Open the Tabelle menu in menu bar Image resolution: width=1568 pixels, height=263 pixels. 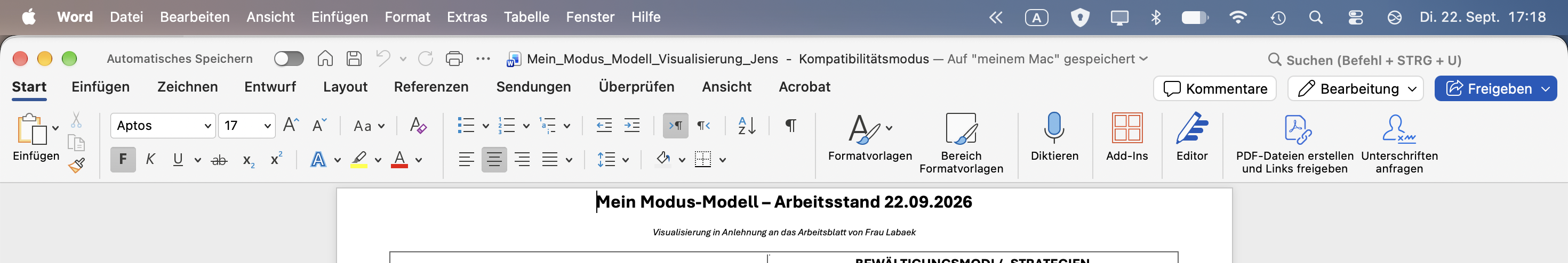526,17
